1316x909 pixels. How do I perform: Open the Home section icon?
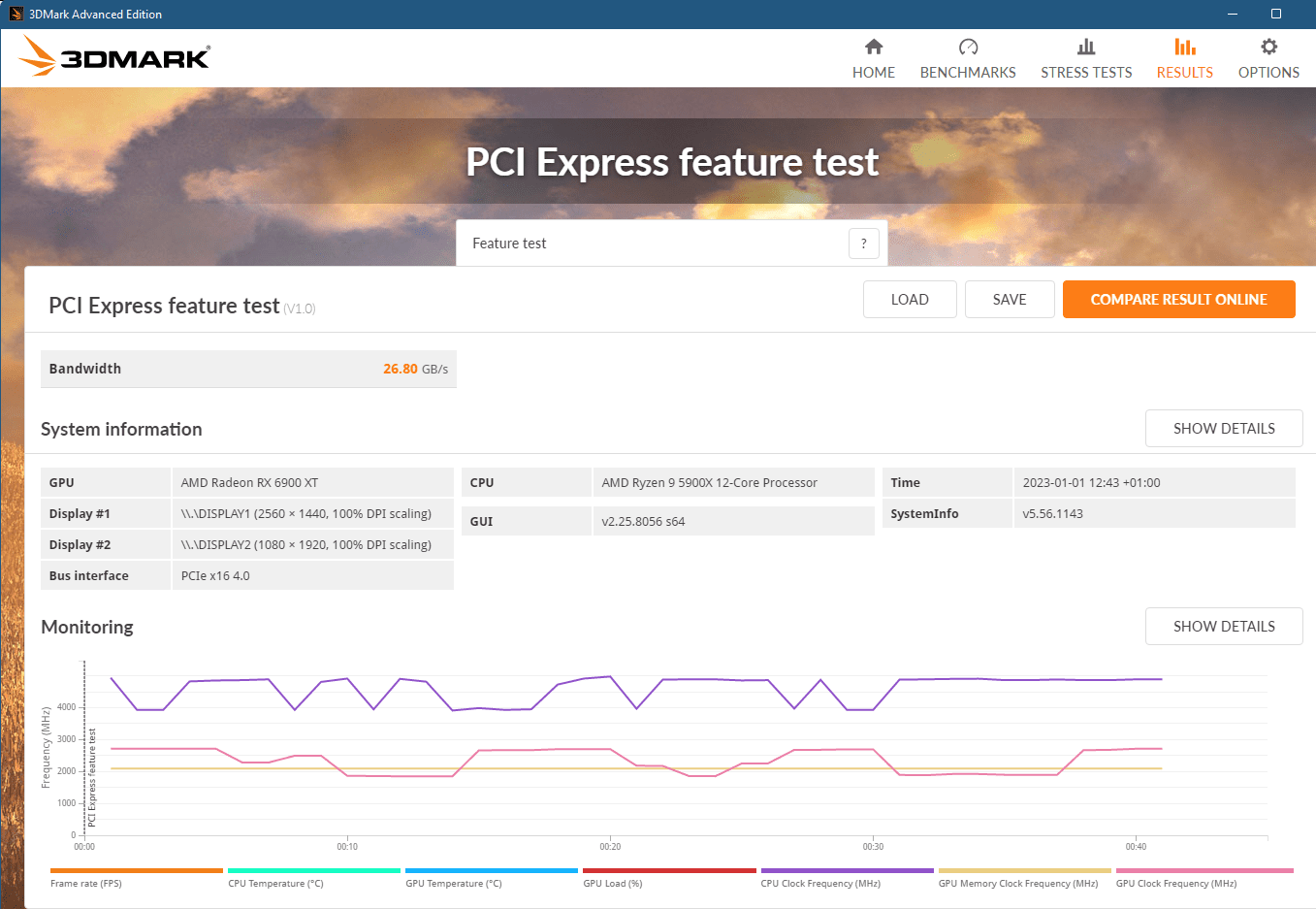pos(874,47)
